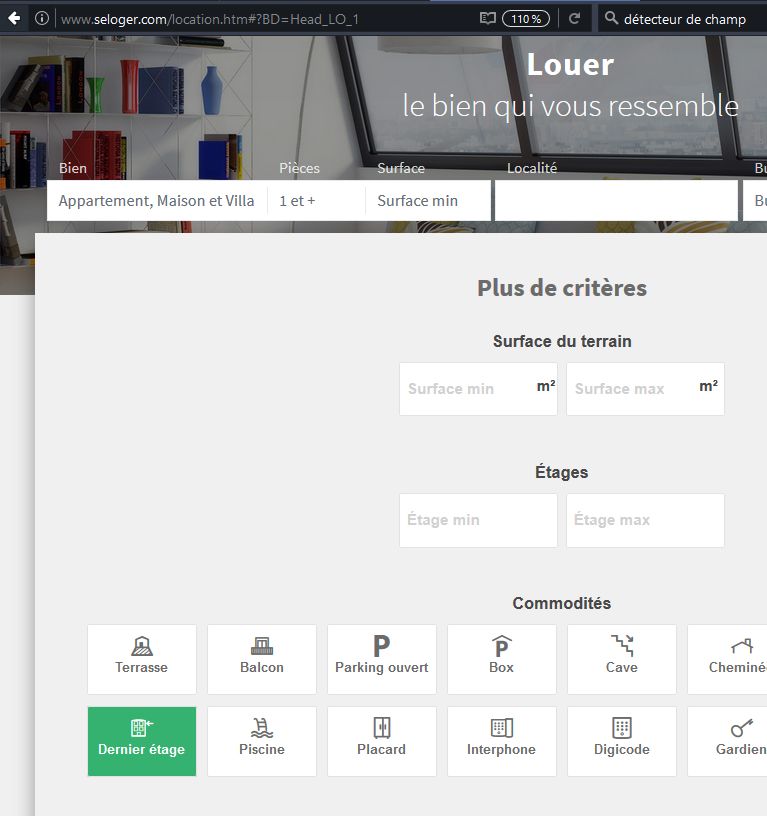Click terrain 'Surface min' field
The width and height of the screenshot is (767, 816).
[x=478, y=389]
